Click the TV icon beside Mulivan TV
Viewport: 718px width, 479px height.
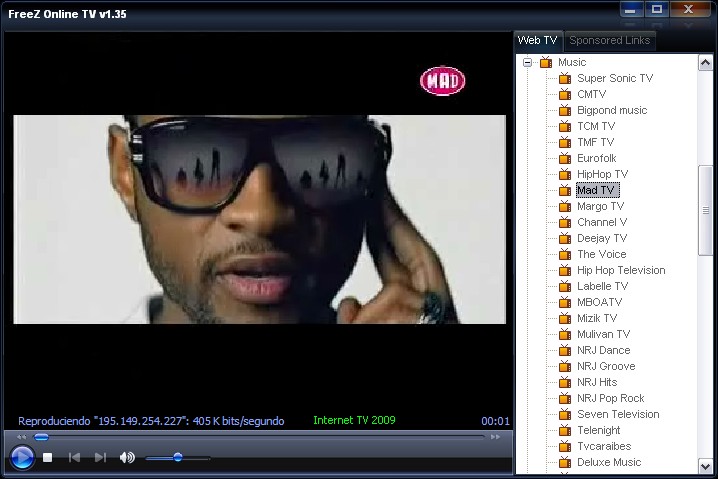tap(565, 334)
